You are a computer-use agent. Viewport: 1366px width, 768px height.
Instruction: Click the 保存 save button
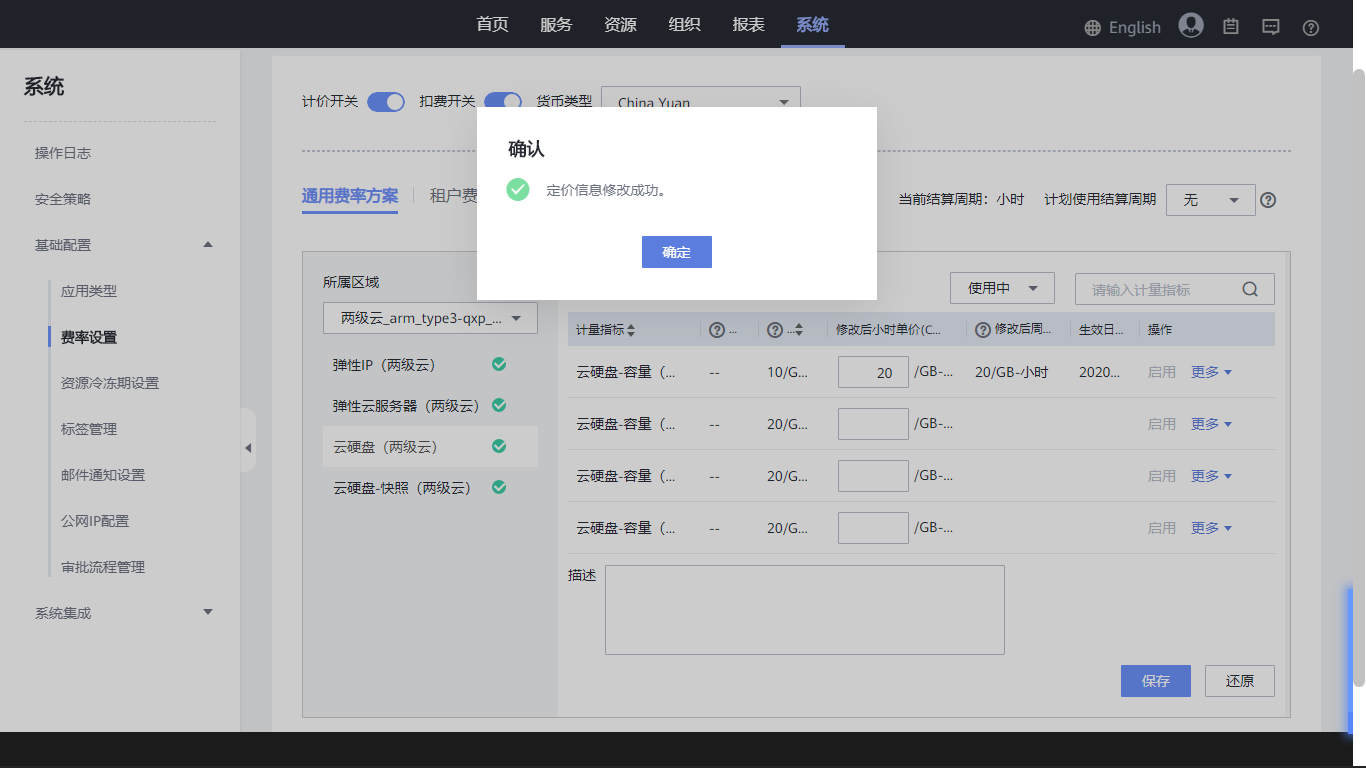coord(1155,681)
